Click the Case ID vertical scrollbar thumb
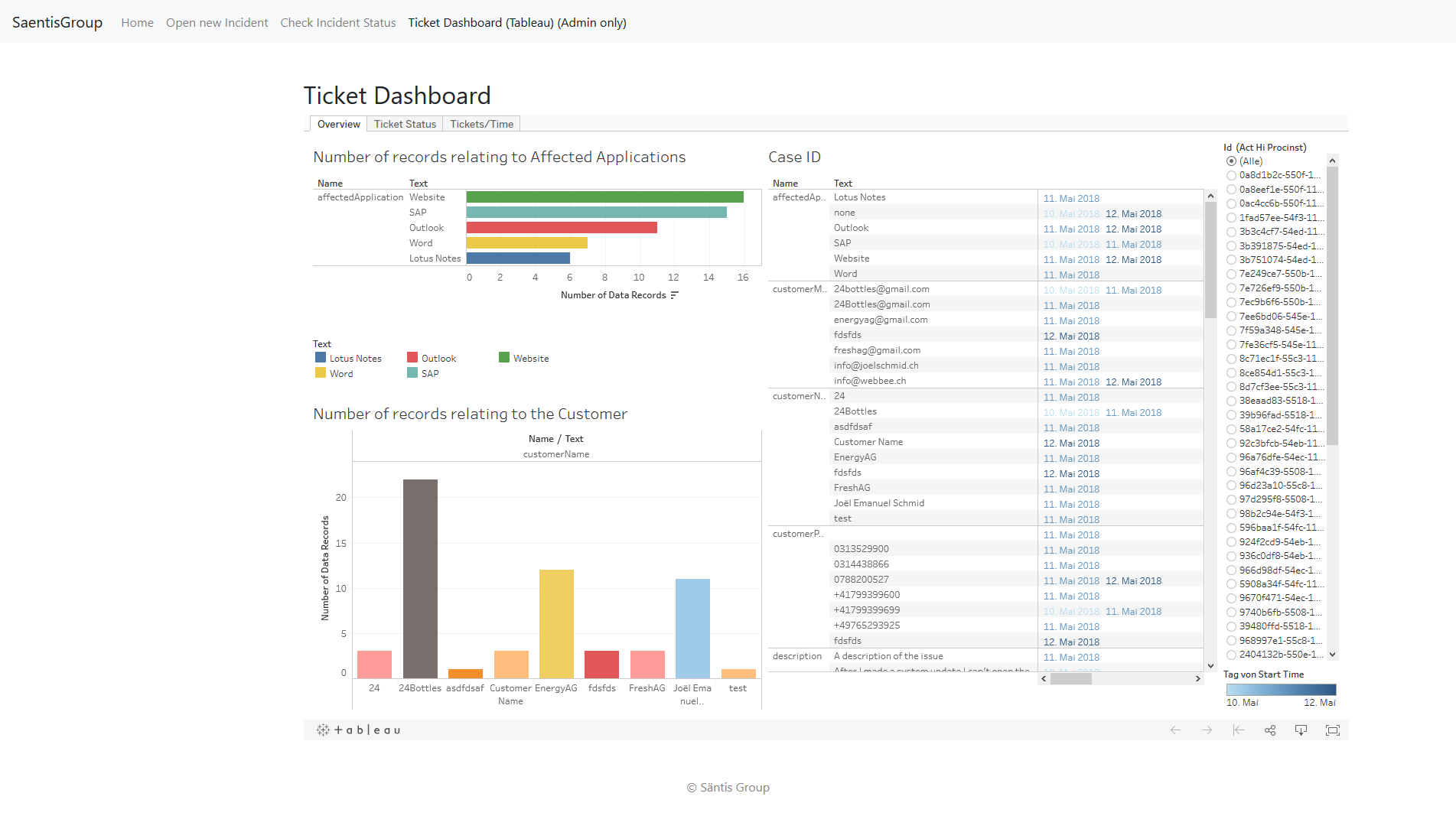This screenshot has width=1456, height=832. (x=1210, y=261)
